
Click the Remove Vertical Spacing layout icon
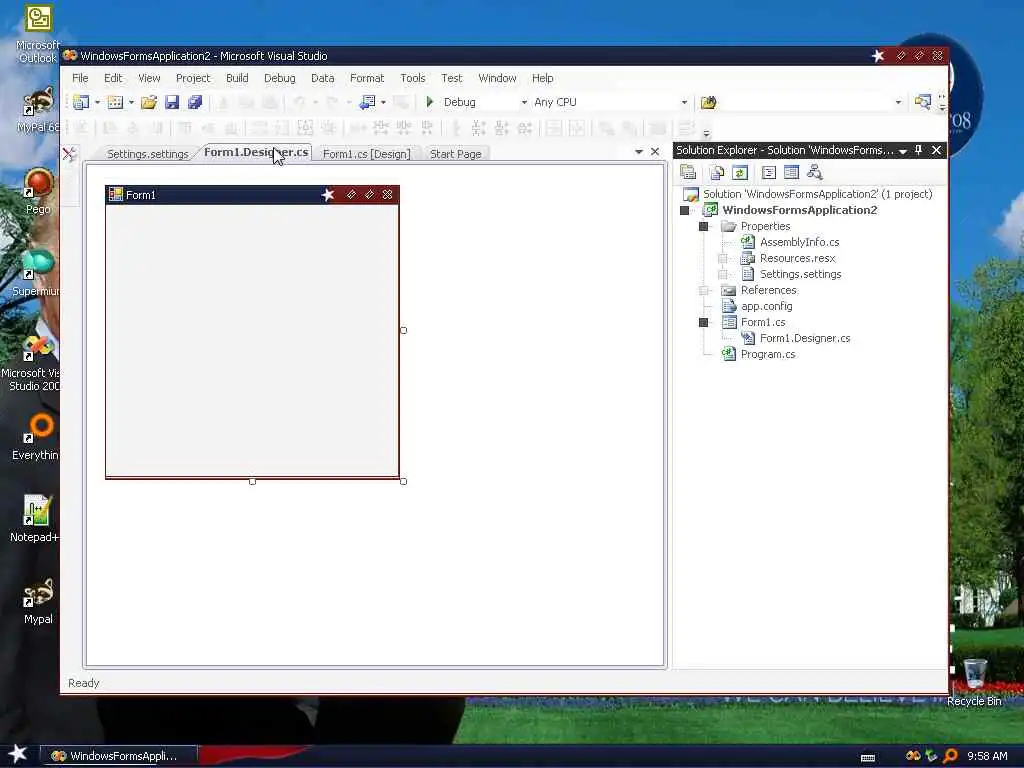(524, 128)
